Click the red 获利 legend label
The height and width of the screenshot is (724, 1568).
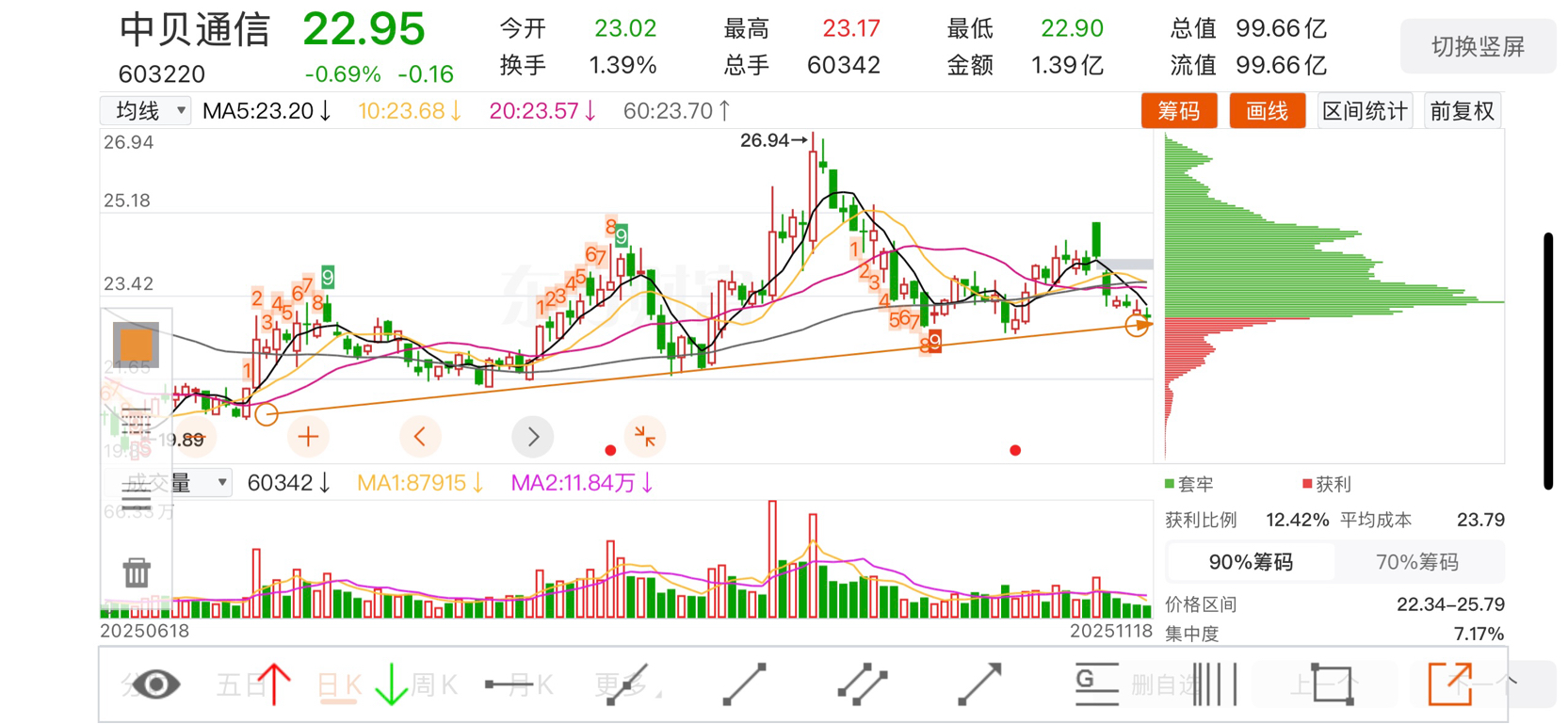click(x=1327, y=484)
